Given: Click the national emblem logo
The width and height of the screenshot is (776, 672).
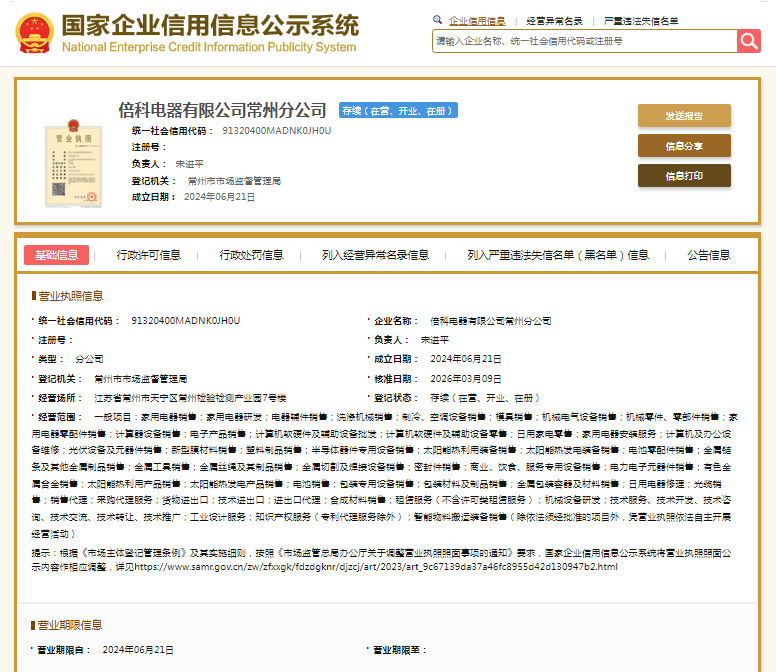Looking at the screenshot, I should point(33,34).
